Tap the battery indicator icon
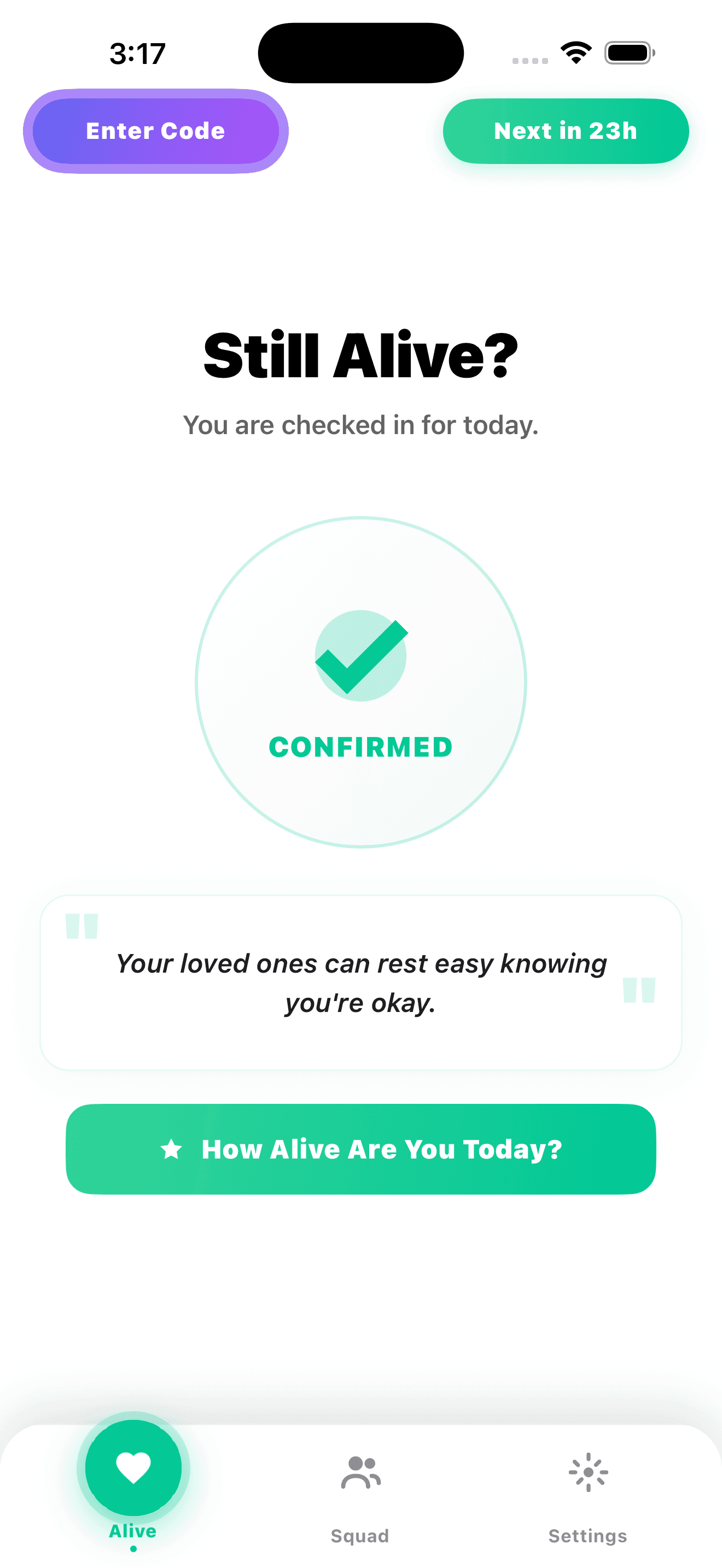722x1568 pixels. click(630, 53)
